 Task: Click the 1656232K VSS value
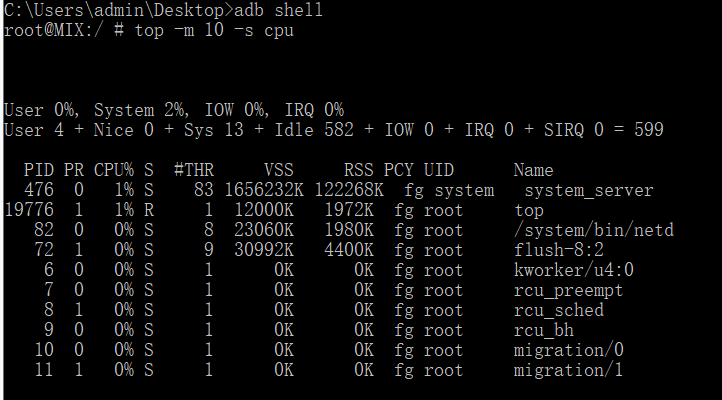(x=264, y=190)
